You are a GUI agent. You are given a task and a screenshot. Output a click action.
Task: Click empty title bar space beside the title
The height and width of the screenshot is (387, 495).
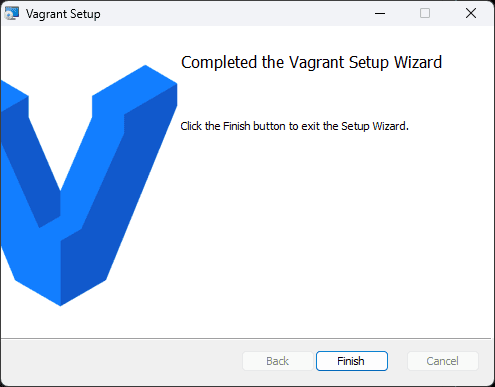[233, 13]
